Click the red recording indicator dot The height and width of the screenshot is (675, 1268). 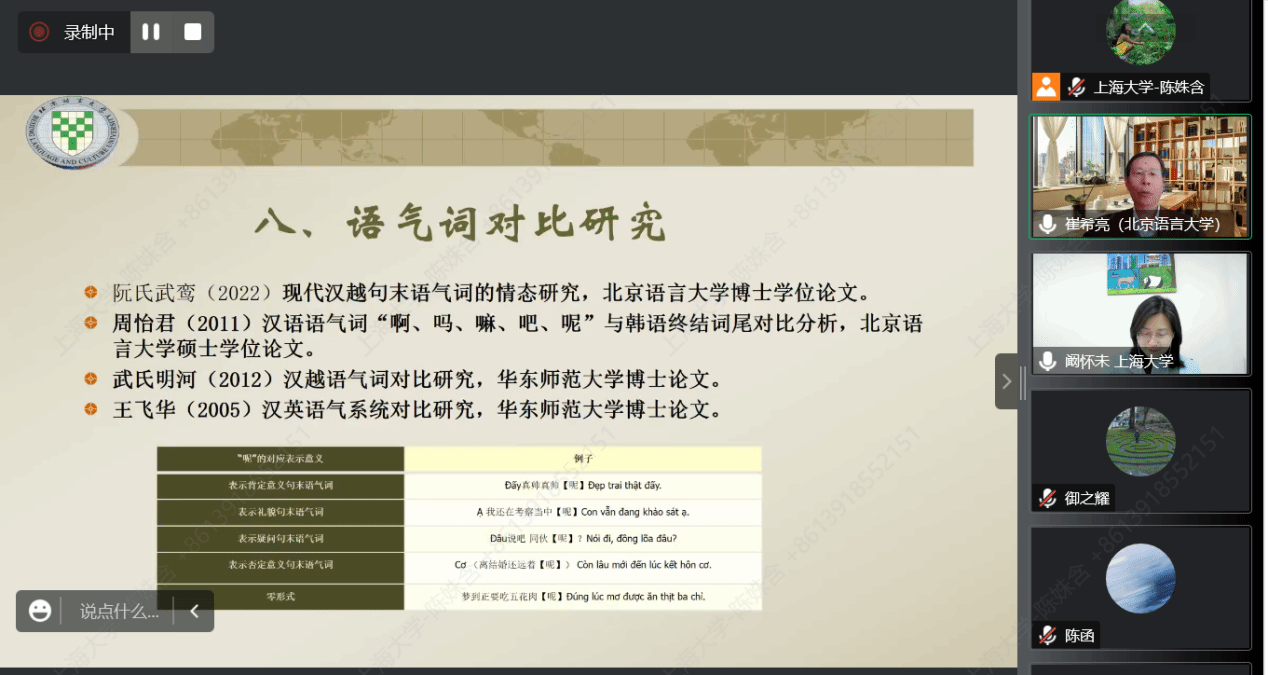tap(39, 32)
